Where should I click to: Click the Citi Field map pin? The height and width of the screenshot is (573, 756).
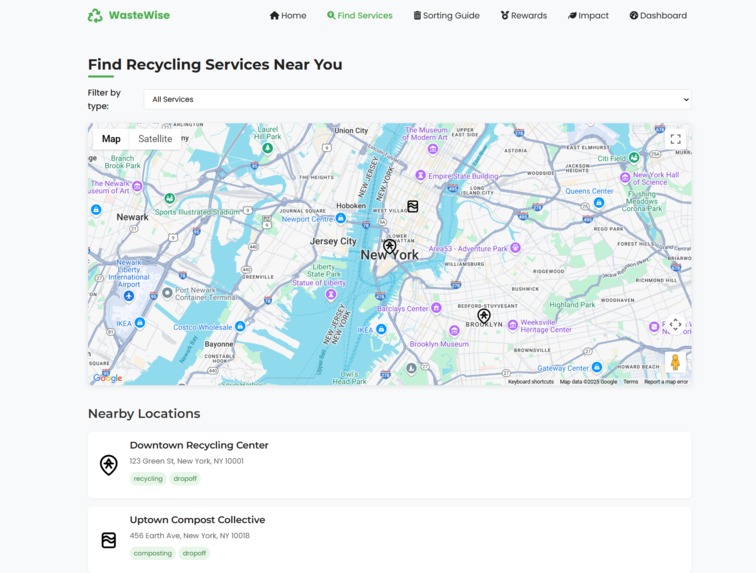tap(634, 157)
